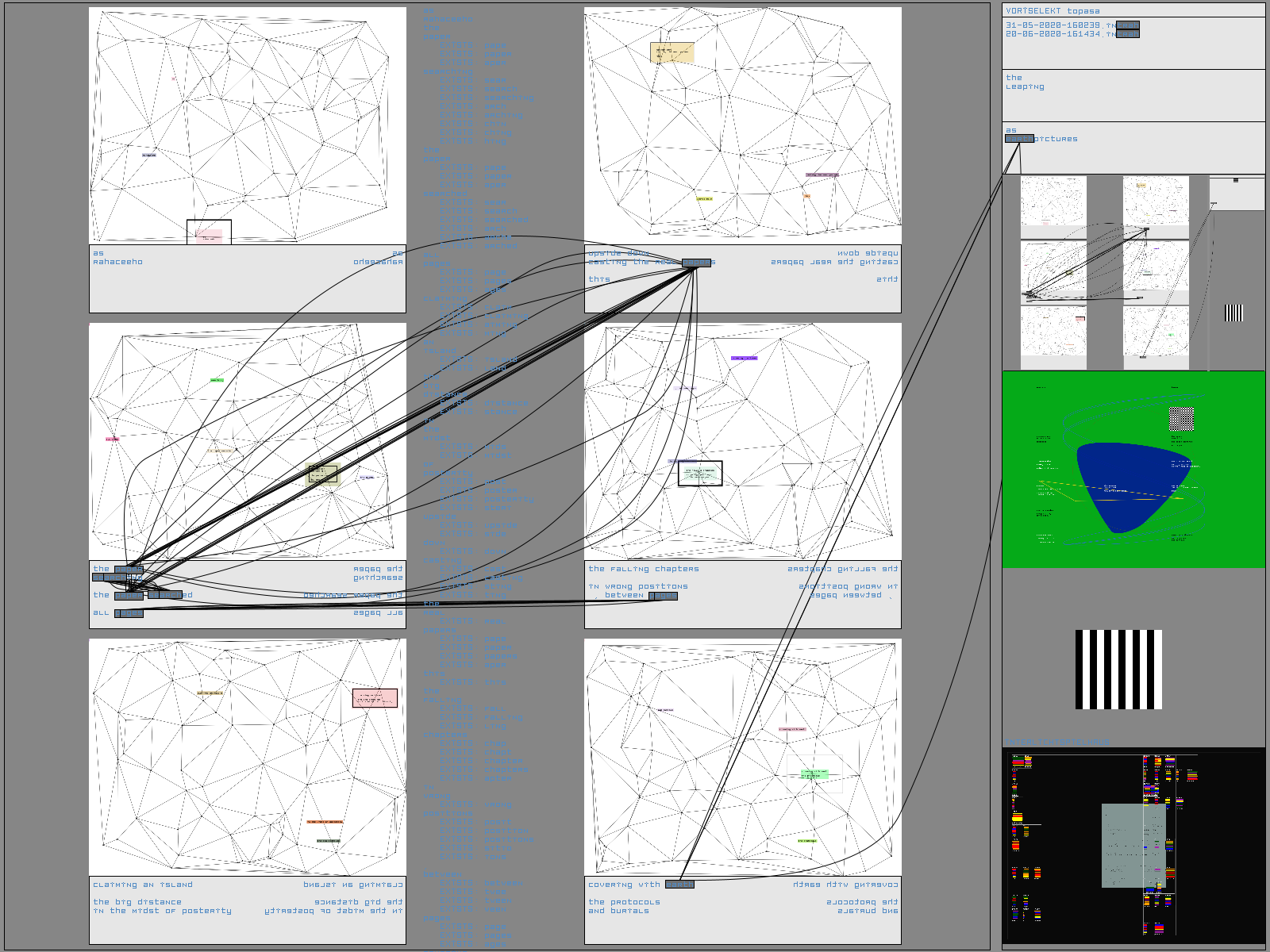The width and height of the screenshot is (1270, 952).
Task: Click the purple label in the middle-right canvas
Action: pyautogui.click(x=744, y=359)
